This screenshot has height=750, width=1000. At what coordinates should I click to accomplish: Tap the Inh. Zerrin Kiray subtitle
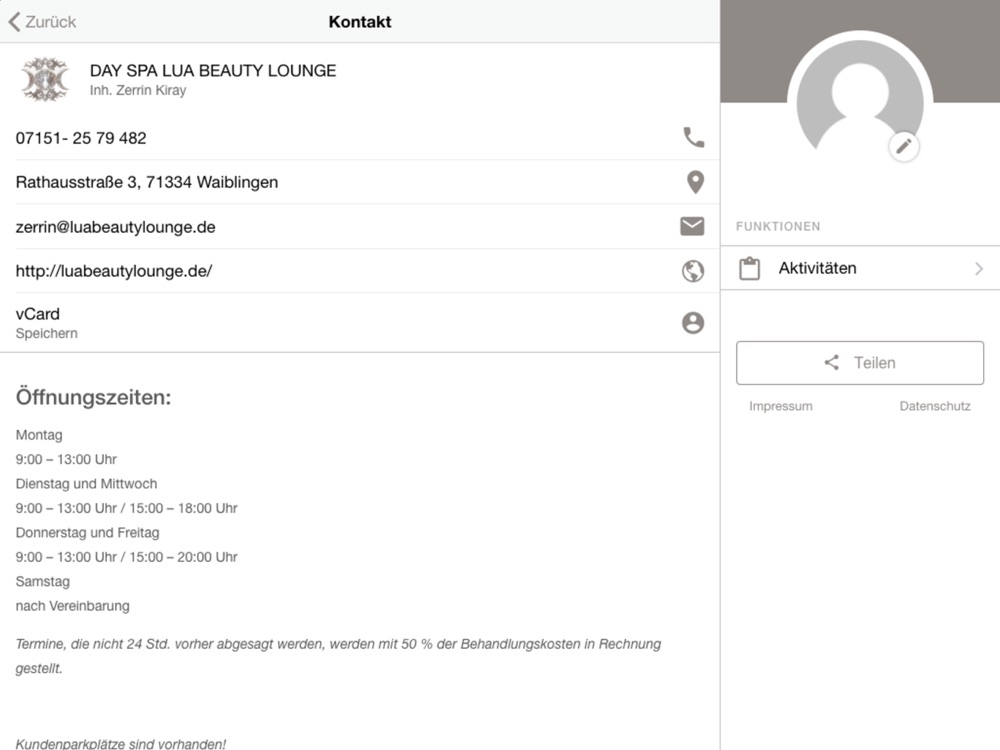click(x=138, y=90)
